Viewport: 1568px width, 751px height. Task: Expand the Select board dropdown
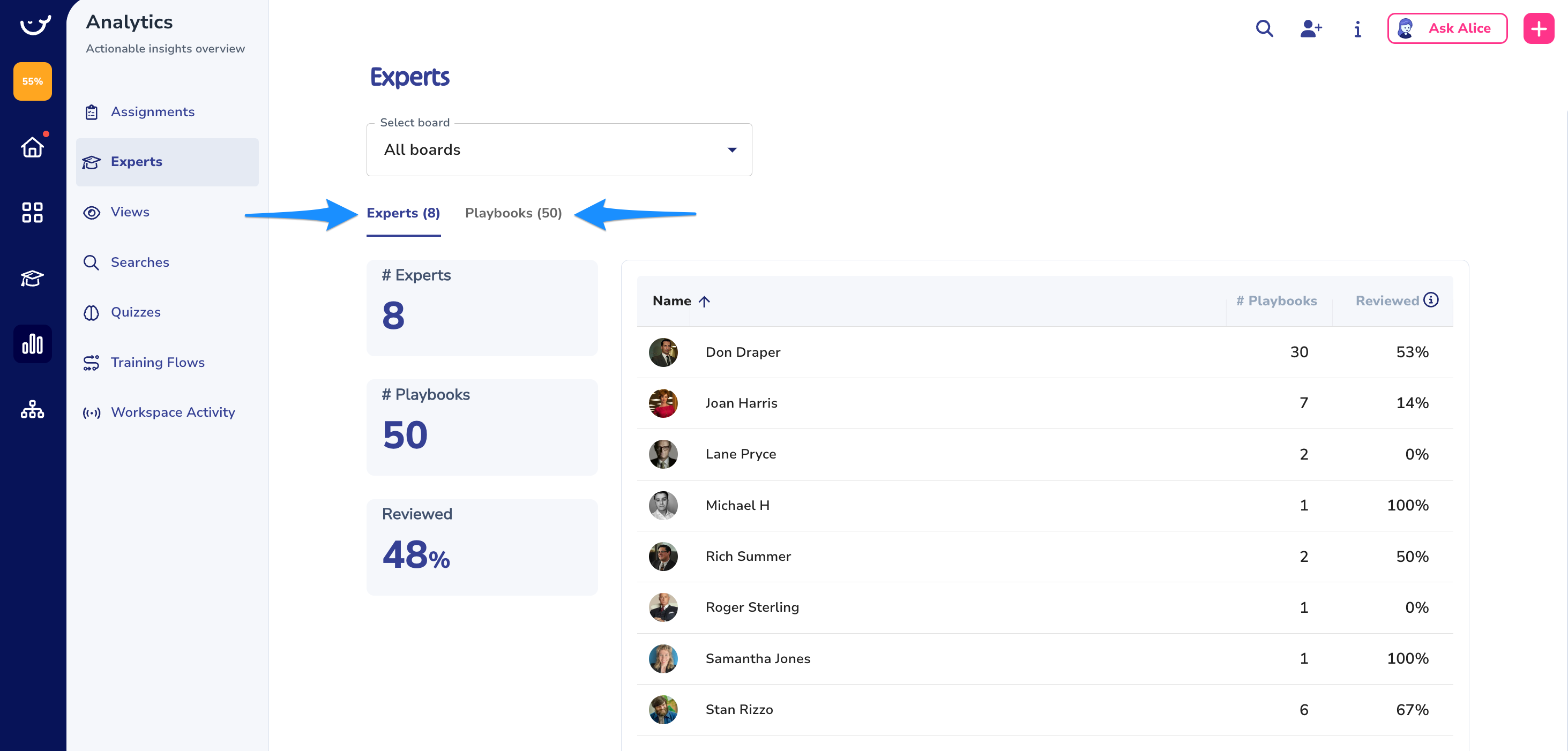[x=559, y=149]
